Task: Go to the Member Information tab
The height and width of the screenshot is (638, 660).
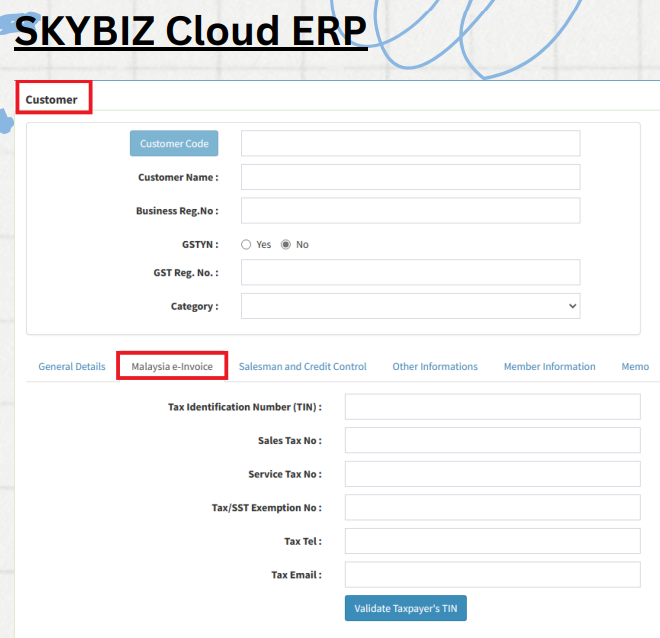Action: 549,367
